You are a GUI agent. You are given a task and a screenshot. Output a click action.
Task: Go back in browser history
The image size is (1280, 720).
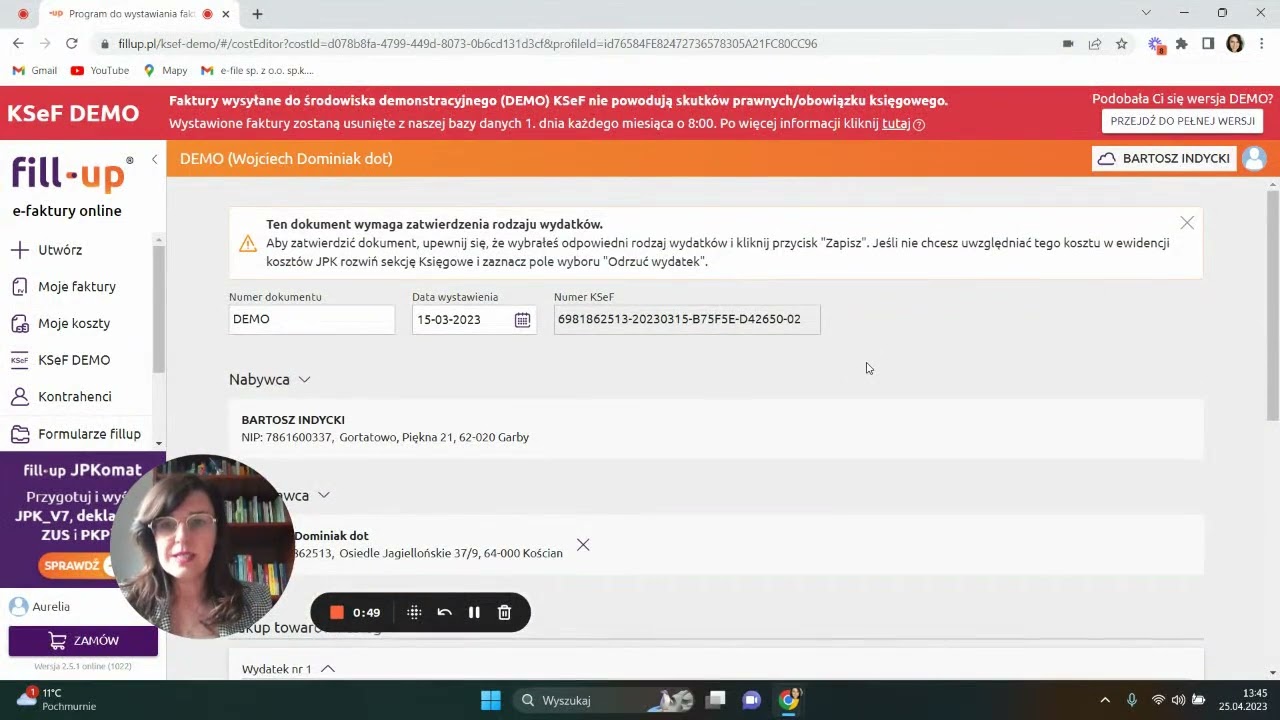(18, 44)
